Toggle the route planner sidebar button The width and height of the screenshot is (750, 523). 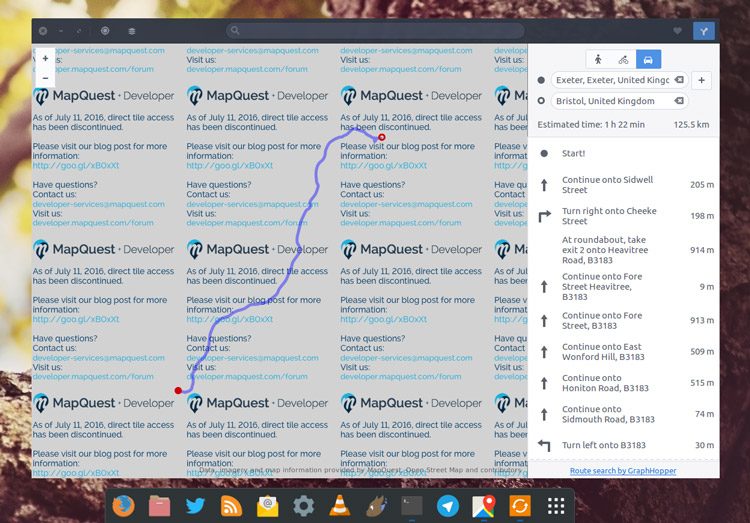coord(703,31)
